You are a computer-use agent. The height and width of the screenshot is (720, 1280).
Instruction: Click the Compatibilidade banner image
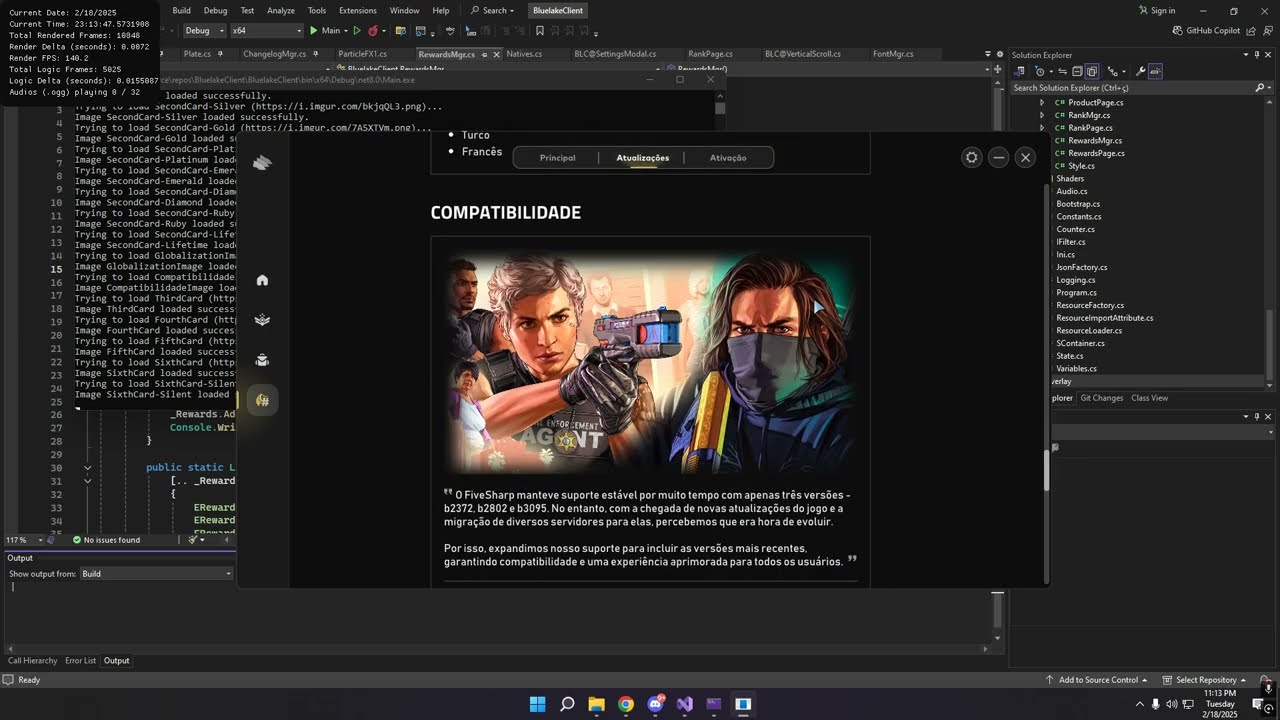coord(650,363)
